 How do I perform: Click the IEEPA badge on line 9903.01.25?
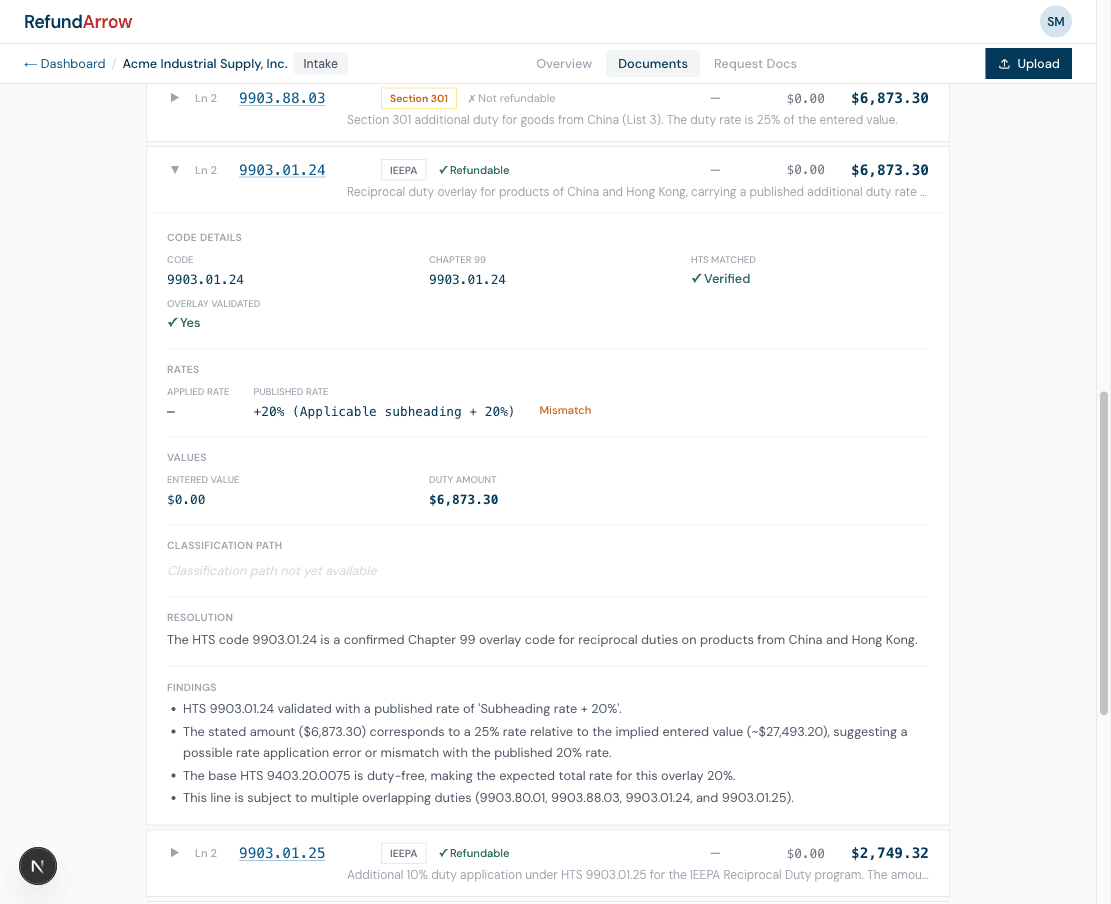coord(403,853)
